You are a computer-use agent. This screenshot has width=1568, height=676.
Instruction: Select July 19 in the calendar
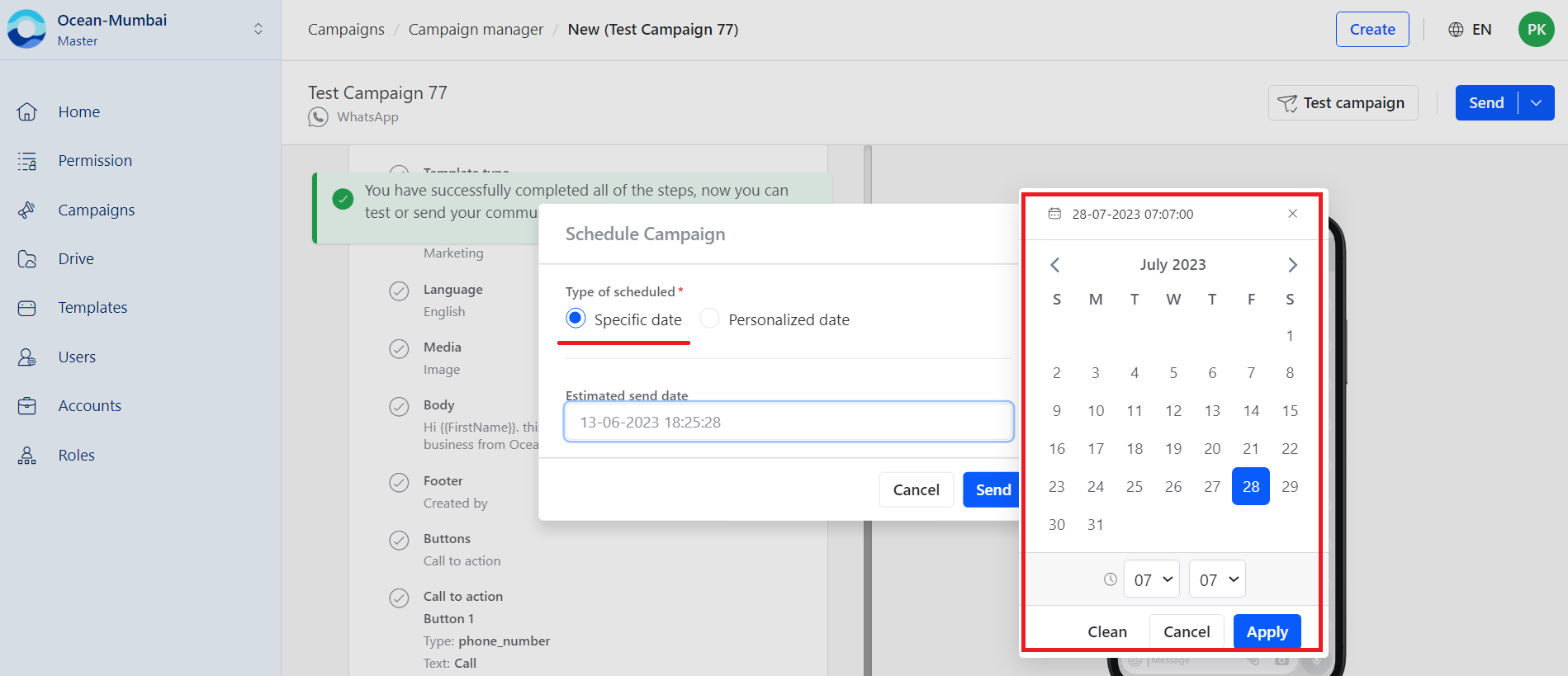(x=1173, y=448)
